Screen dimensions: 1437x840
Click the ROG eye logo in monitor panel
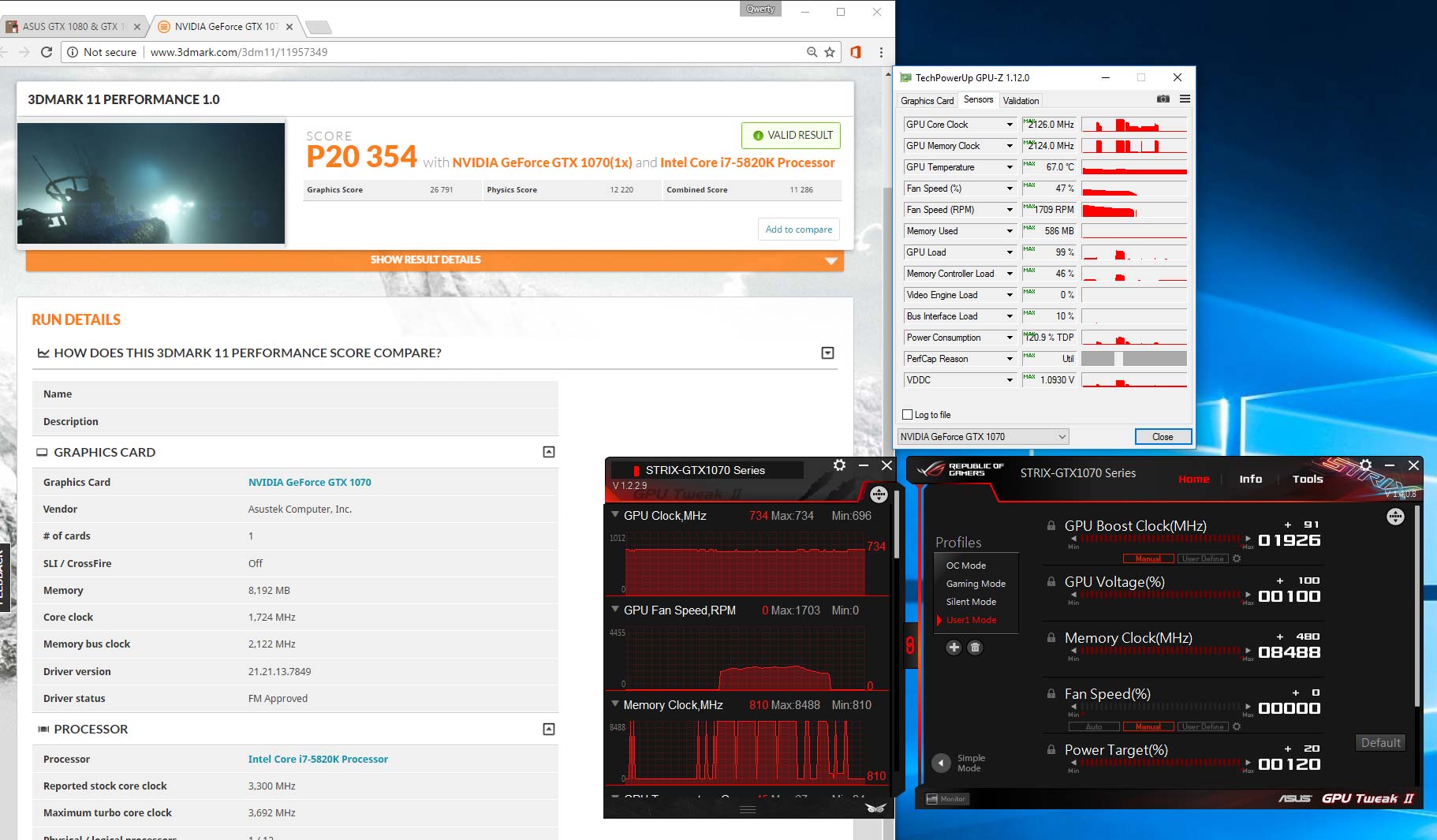point(875,808)
